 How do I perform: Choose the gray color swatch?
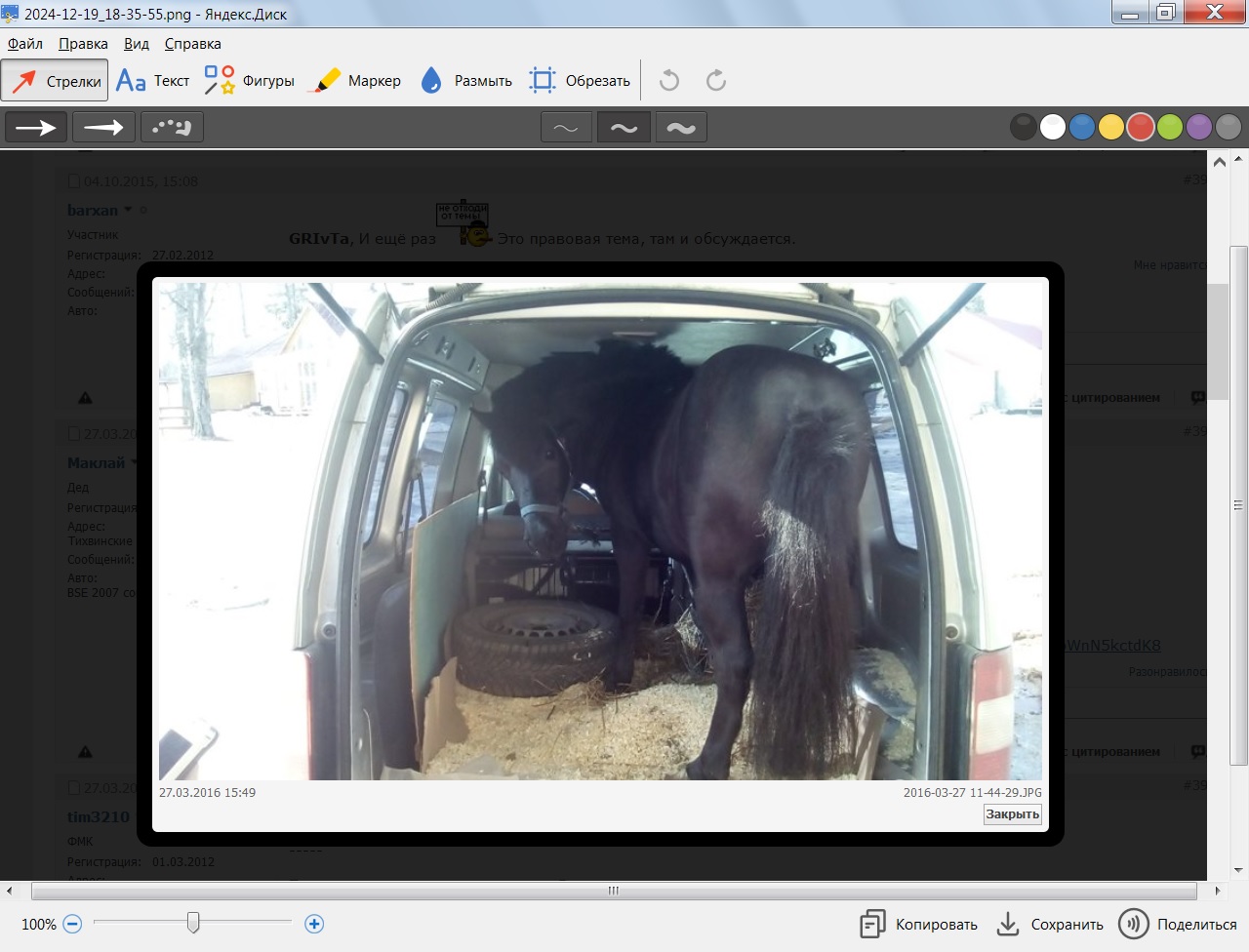pyautogui.click(x=1229, y=127)
